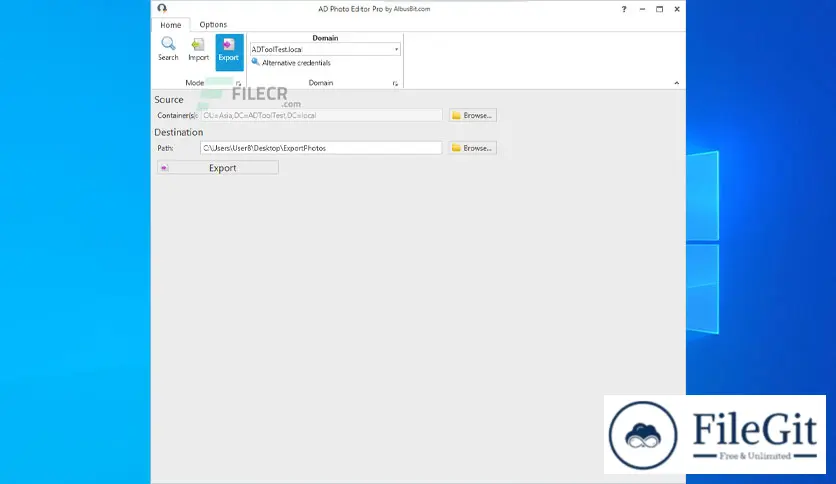Open the Home ribbon tab

(x=171, y=25)
